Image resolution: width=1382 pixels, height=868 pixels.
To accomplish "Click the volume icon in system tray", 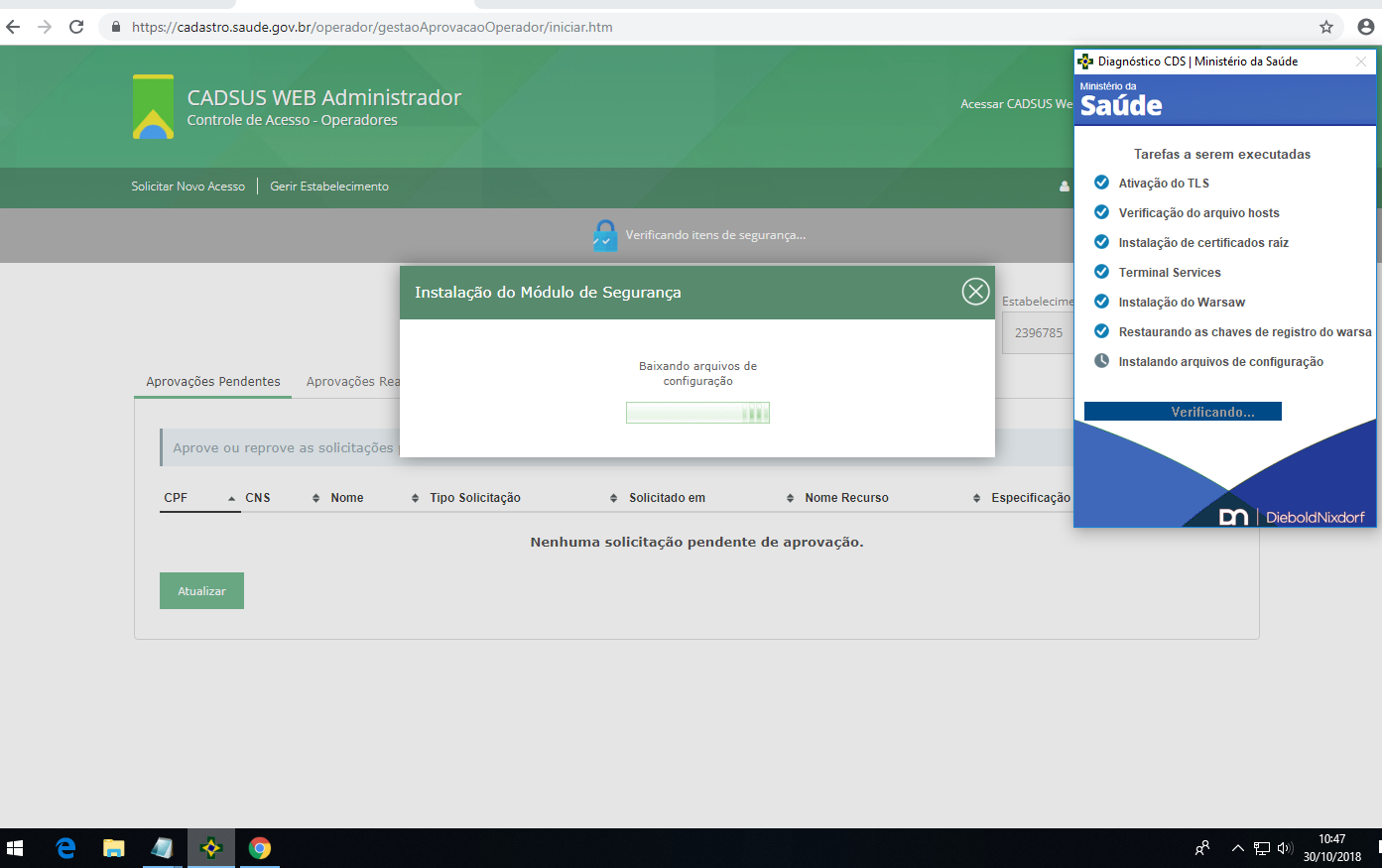I will click(1285, 848).
